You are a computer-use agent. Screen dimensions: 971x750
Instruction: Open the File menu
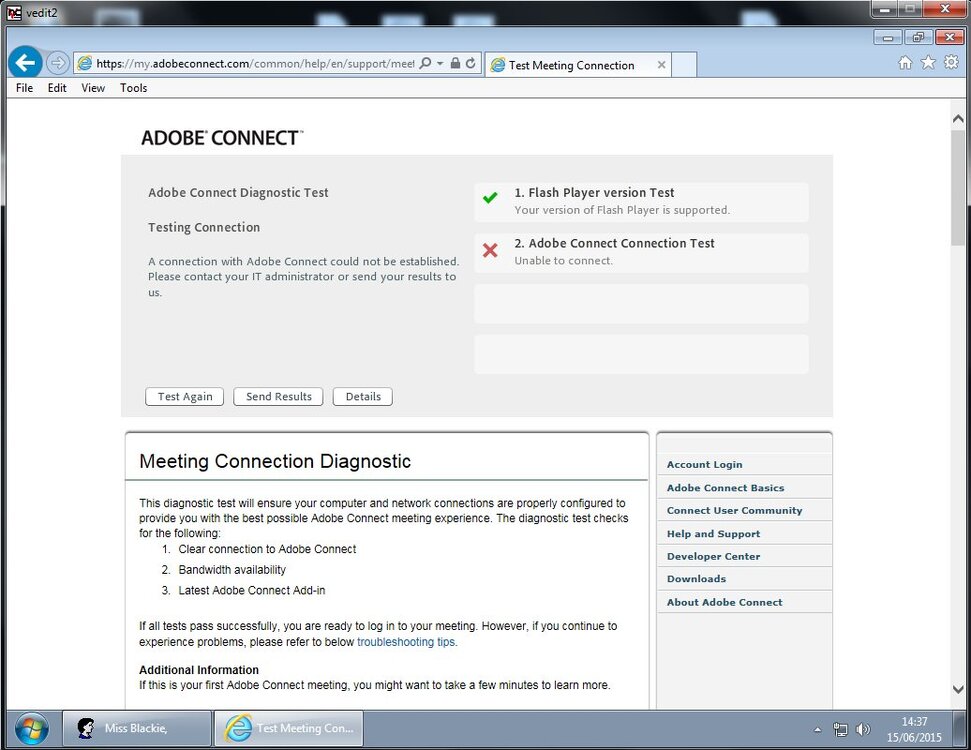(x=25, y=88)
